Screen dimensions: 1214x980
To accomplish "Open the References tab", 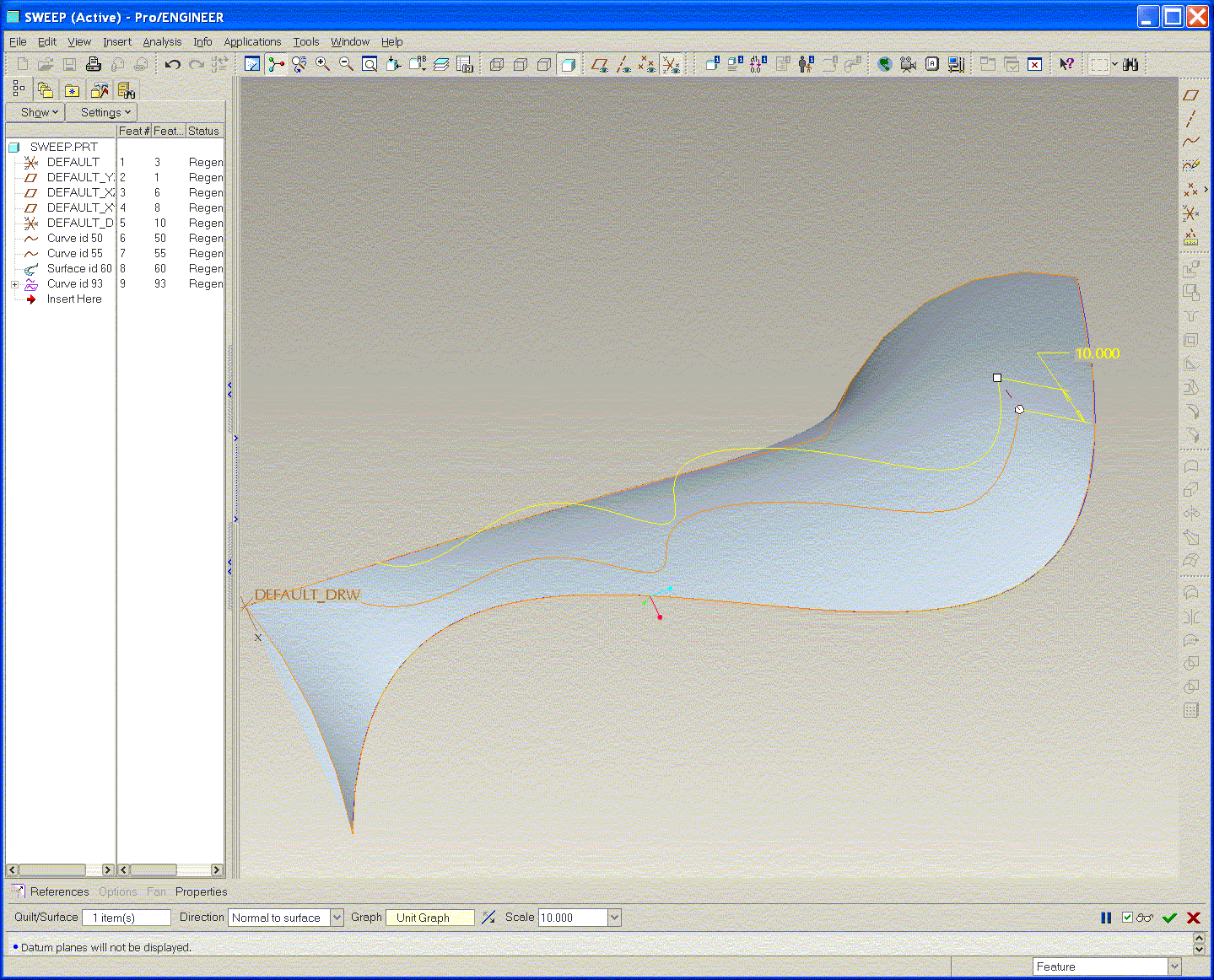I will pos(59,891).
